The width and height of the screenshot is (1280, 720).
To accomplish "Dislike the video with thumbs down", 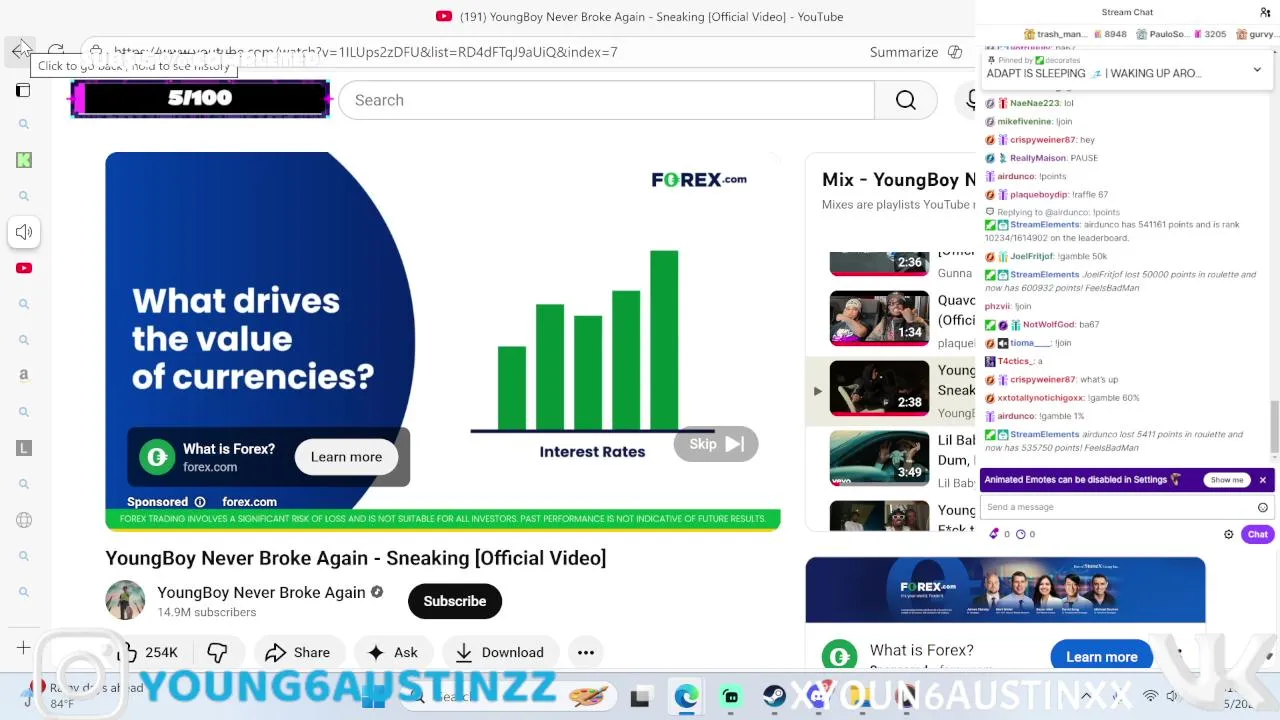I will point(217,652).
